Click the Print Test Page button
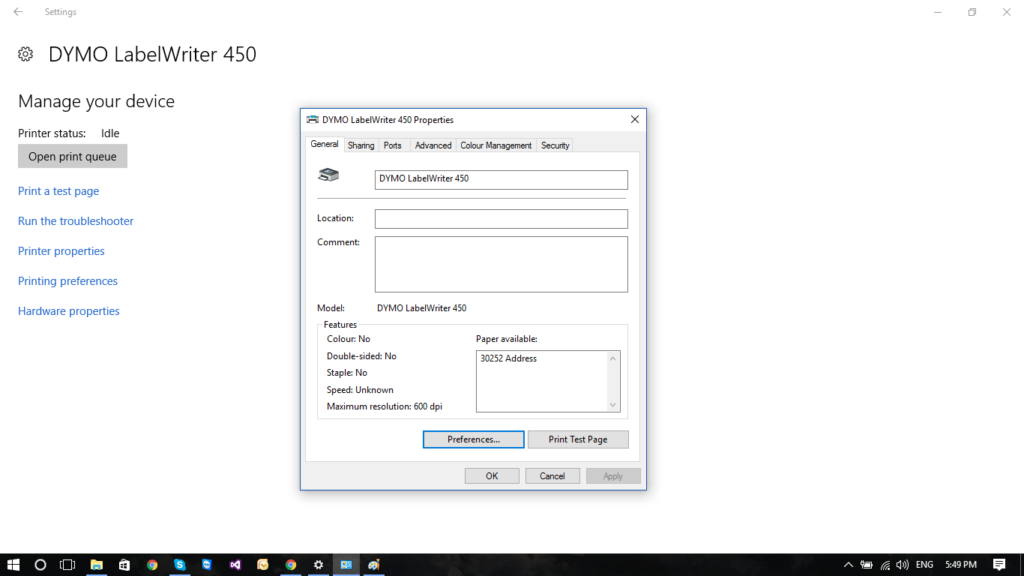Screen dimensions: 1024x576 578,440
